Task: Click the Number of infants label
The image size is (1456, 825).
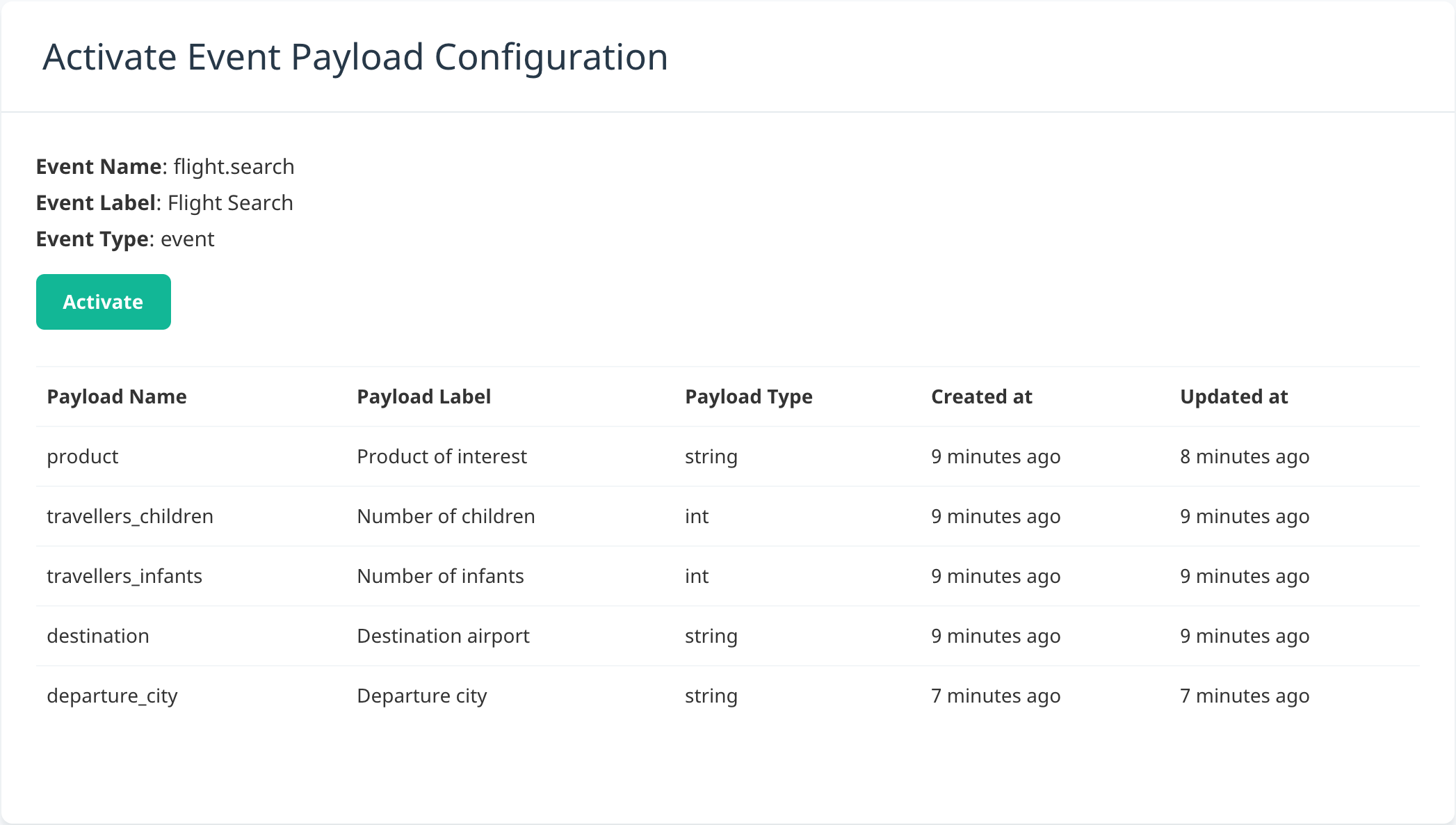Action: point(441,576)
